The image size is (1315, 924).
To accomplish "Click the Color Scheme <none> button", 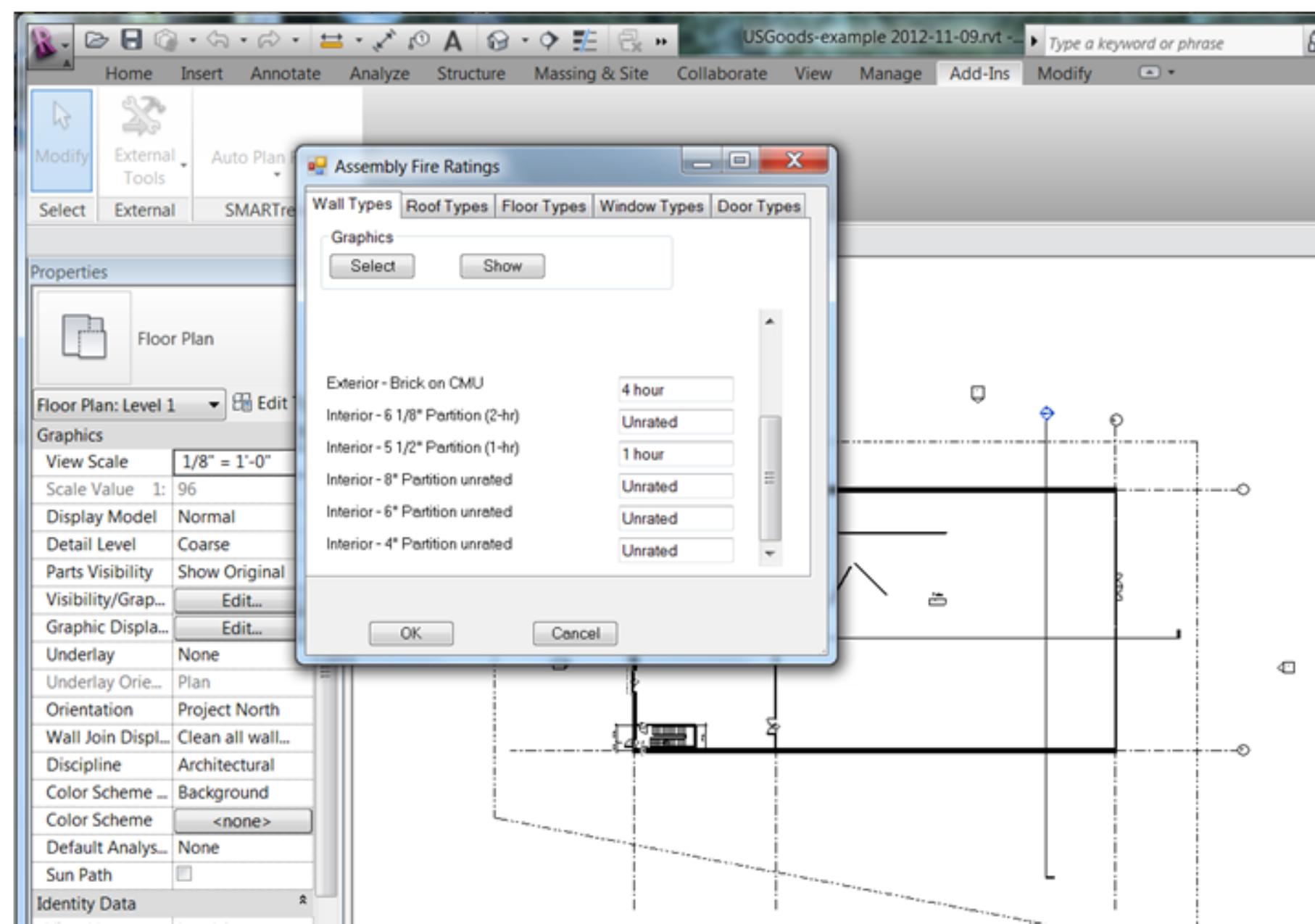I will point(242,821).
